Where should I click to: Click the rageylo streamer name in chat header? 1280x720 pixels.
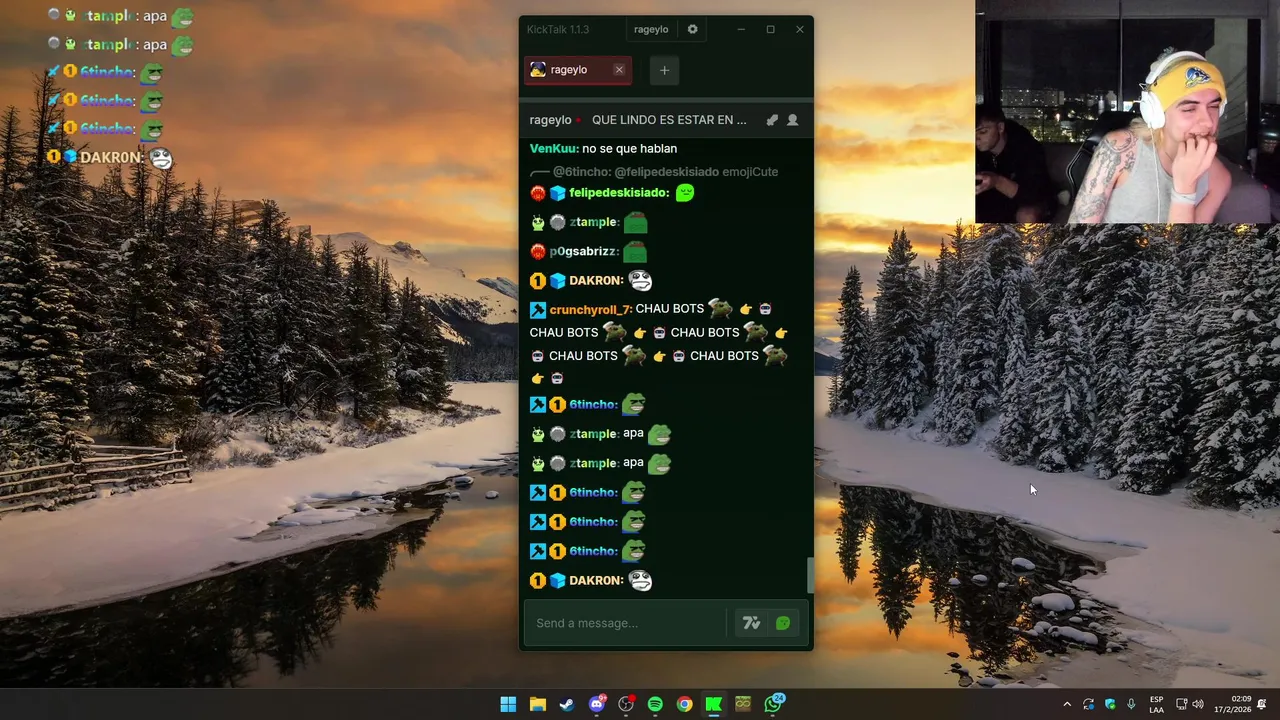(x=550, y=120)
